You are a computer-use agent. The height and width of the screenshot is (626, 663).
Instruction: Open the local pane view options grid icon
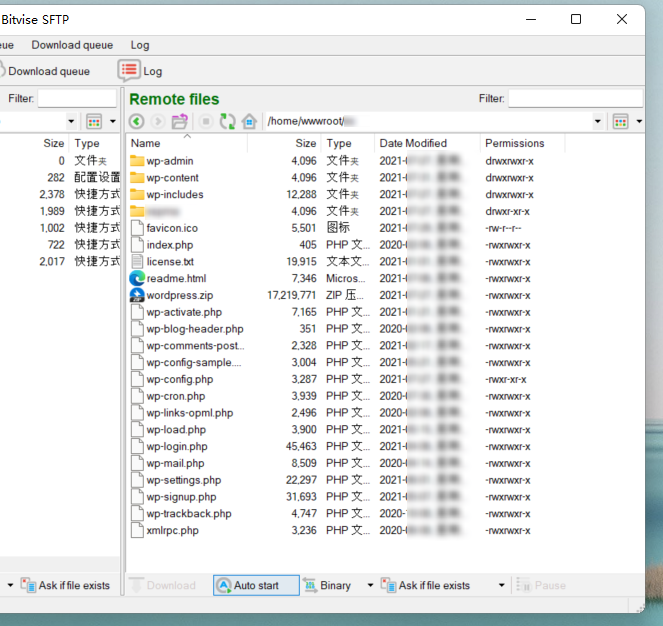click(94, 122)
